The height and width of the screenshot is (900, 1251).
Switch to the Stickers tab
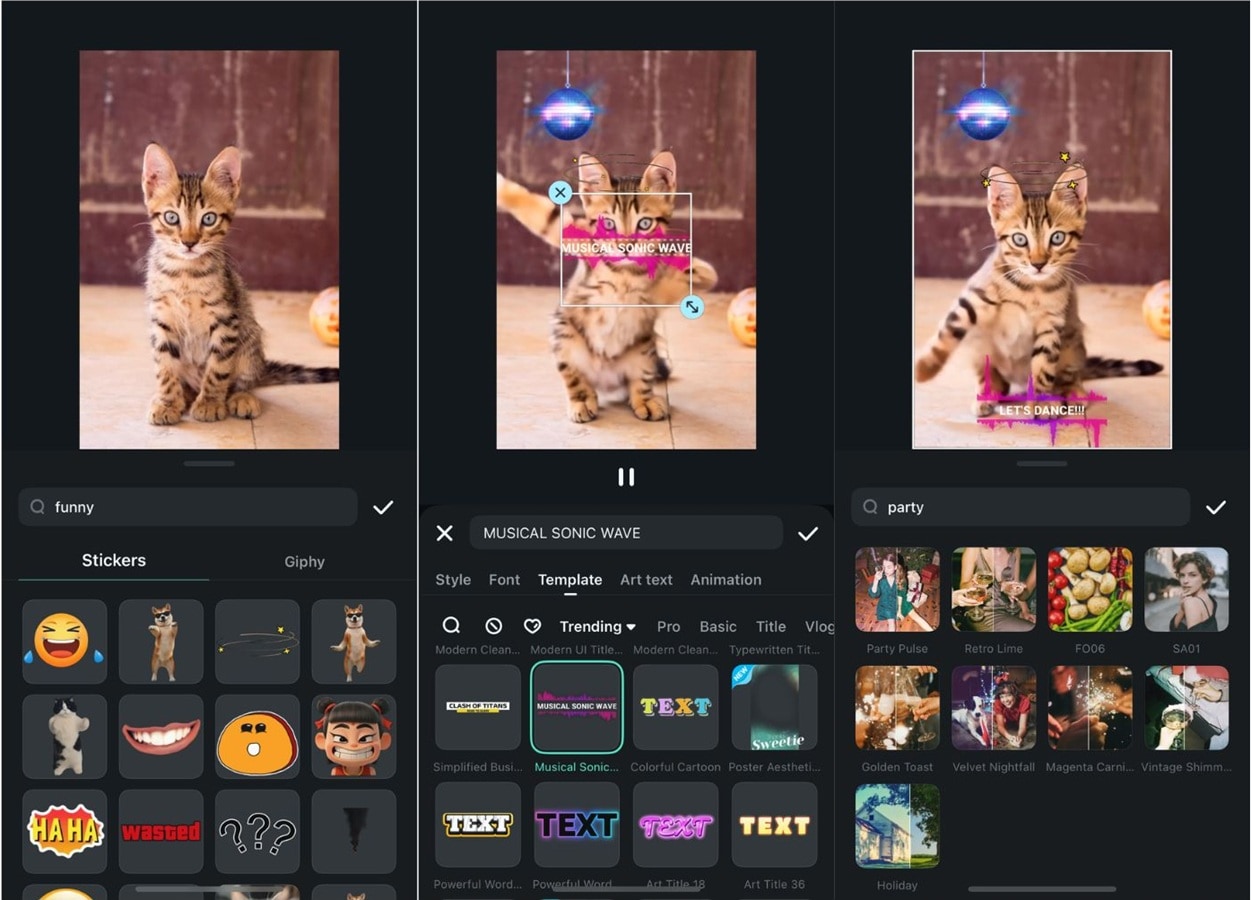point(114,561)
